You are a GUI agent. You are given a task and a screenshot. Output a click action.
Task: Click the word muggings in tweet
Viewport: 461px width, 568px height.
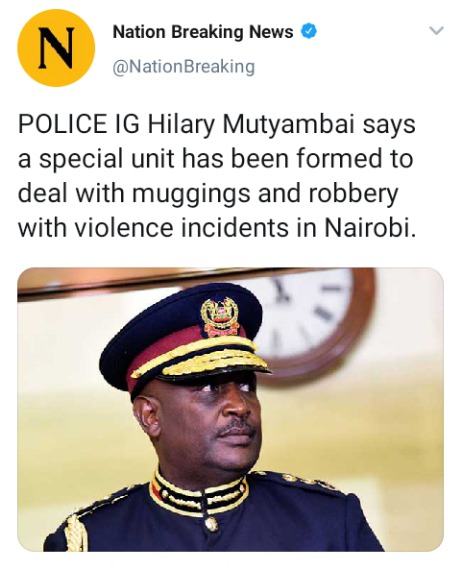191,195
